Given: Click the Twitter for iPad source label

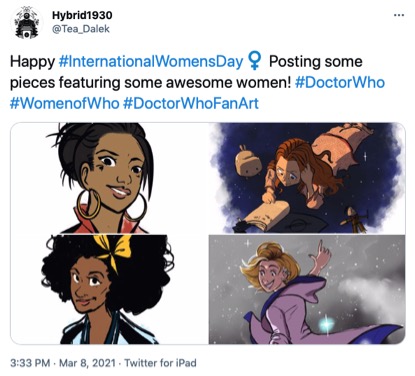Looking at the screenshot, I should click(160, 363).
